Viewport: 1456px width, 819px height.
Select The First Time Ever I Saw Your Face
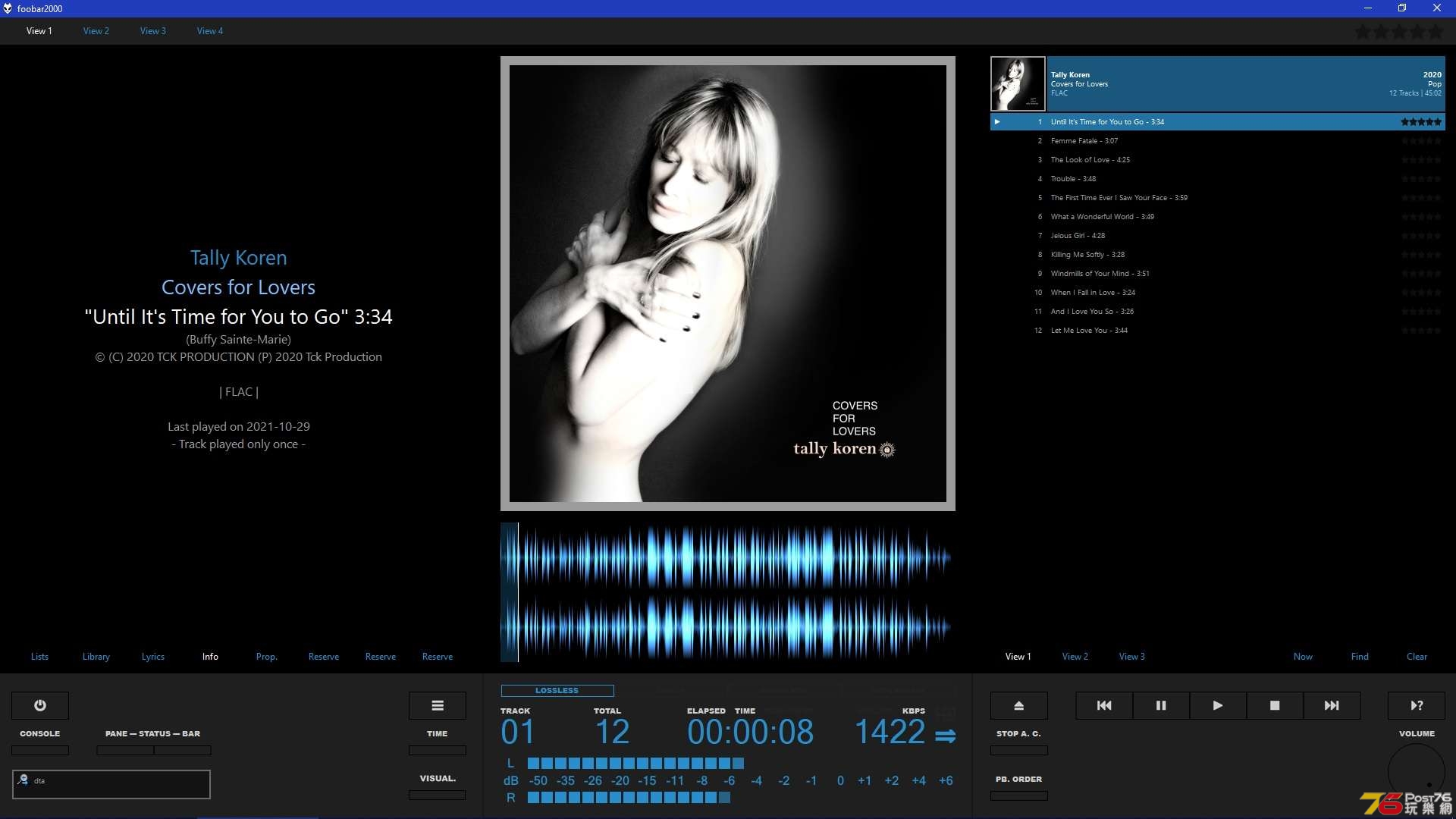[1218, 198]
